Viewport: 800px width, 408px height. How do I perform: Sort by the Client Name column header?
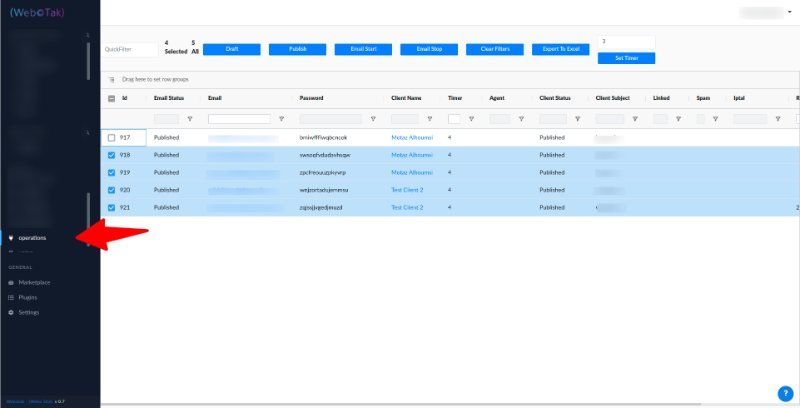tap(406, 98)
